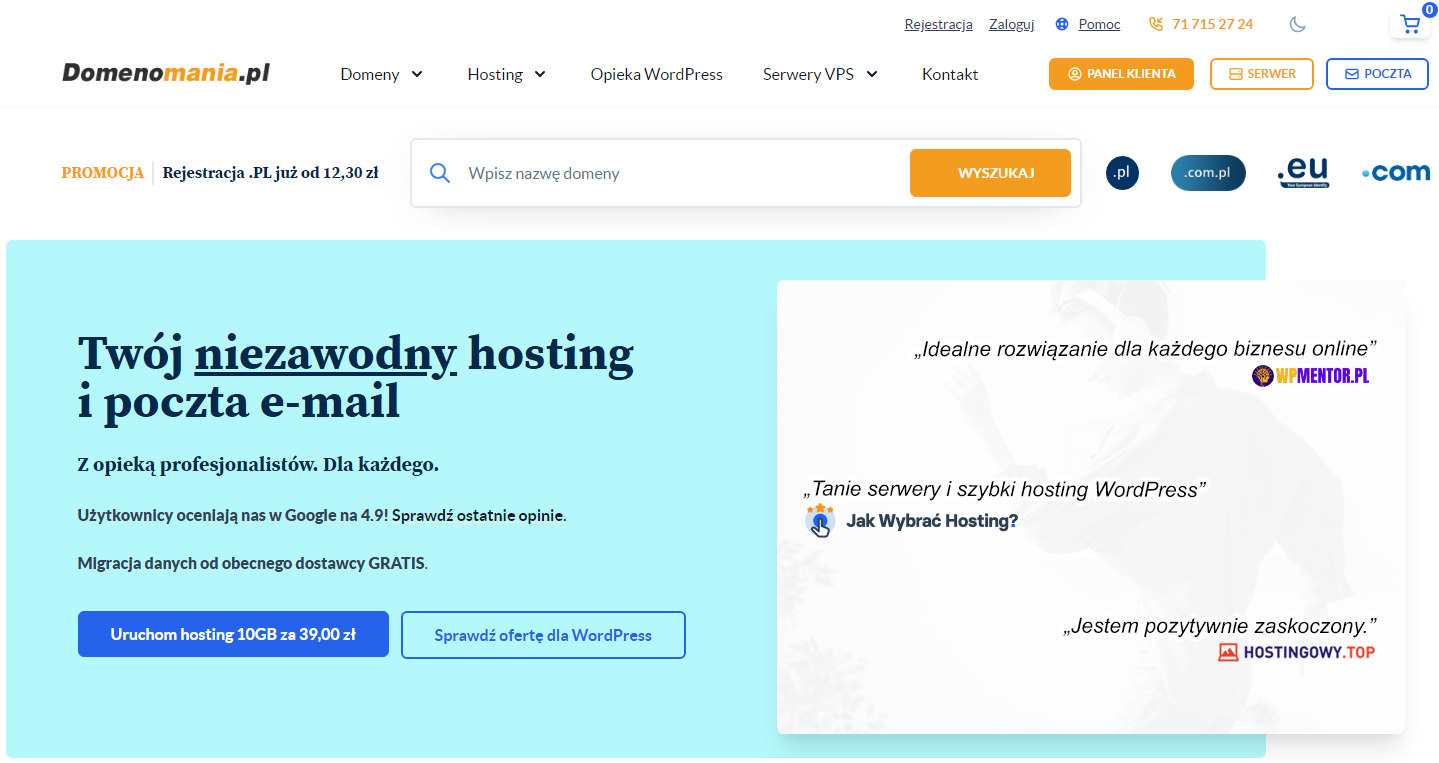1439x763 pixels.
Task: Expand the Hosting menu chevron
Action: pyautogui.click(x=540, y=74)
